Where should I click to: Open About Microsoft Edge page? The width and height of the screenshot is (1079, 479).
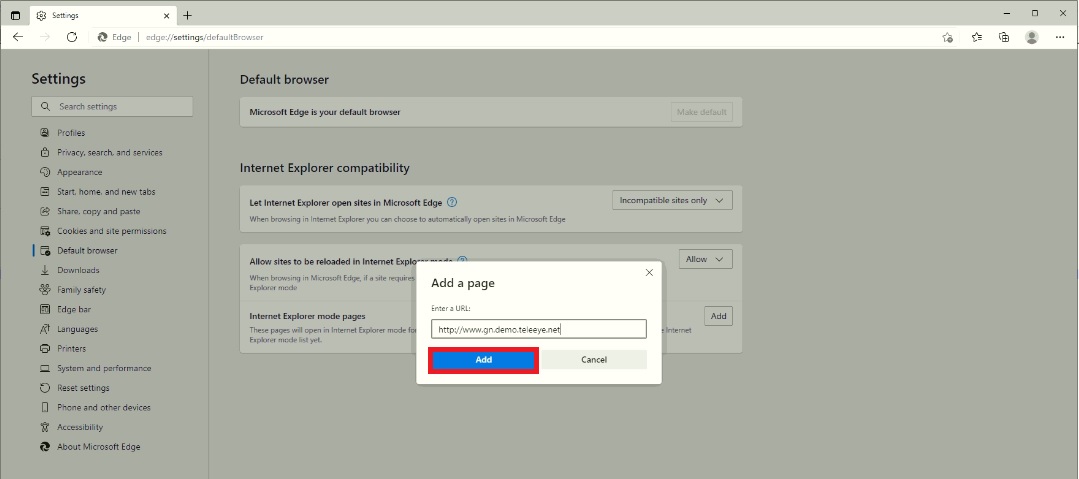pos(98,447)
